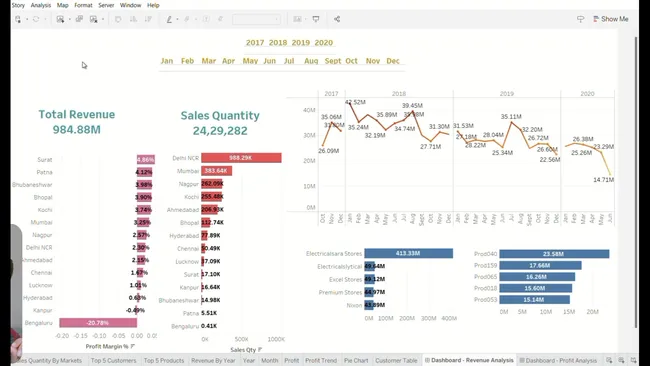This screenshot has height=366, width=650.
Task: Click the Delhi NCR 988.29K bar
Action: pyautogui.click(x=241, y=158)
